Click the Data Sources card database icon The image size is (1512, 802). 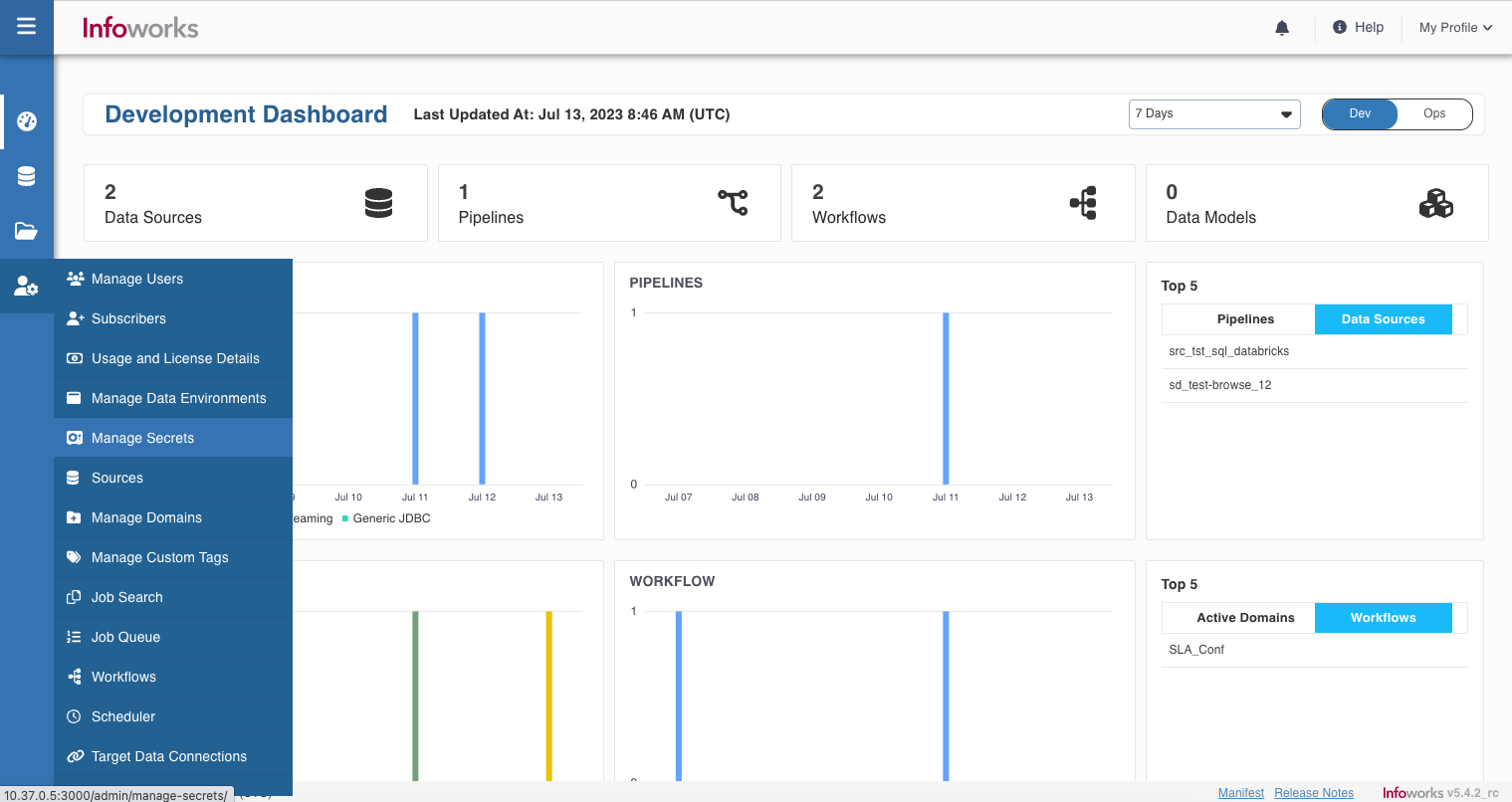point(378,203)
